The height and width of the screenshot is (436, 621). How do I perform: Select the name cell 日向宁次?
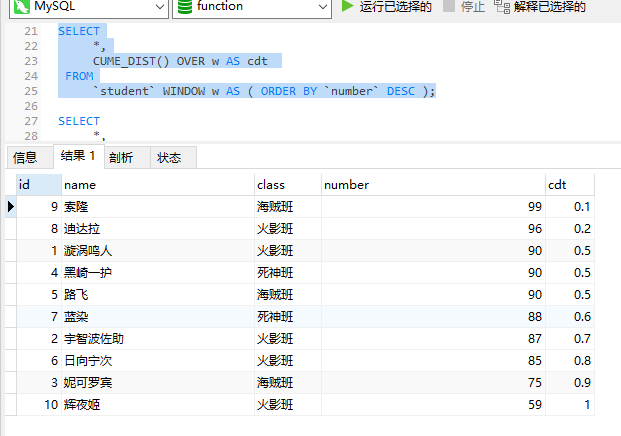point(158,361)
